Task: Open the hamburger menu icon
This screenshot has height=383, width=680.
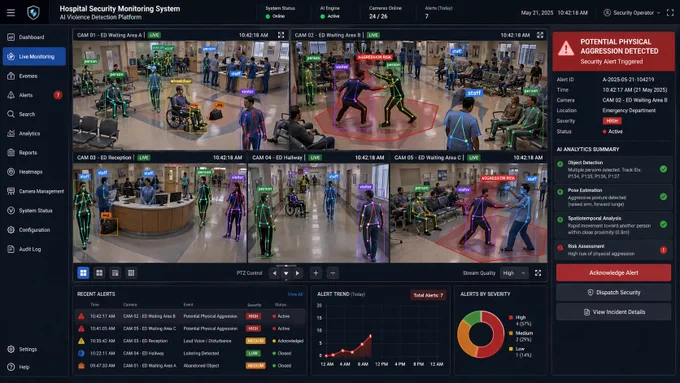Action: click(11, 13)
